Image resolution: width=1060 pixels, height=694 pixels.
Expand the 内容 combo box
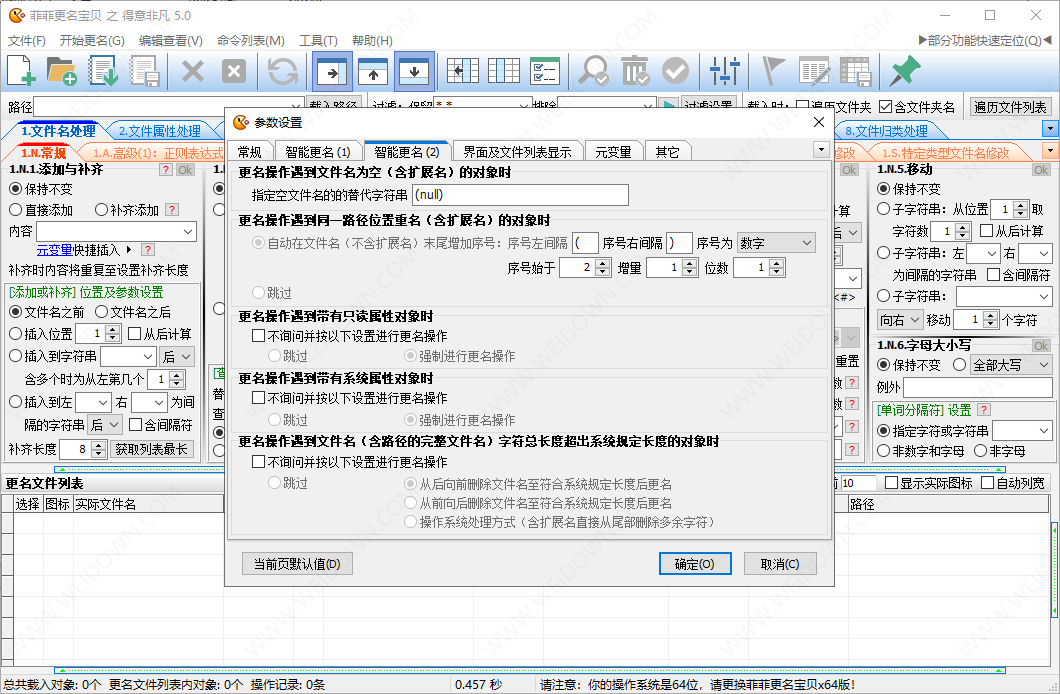tap(189, 232)
